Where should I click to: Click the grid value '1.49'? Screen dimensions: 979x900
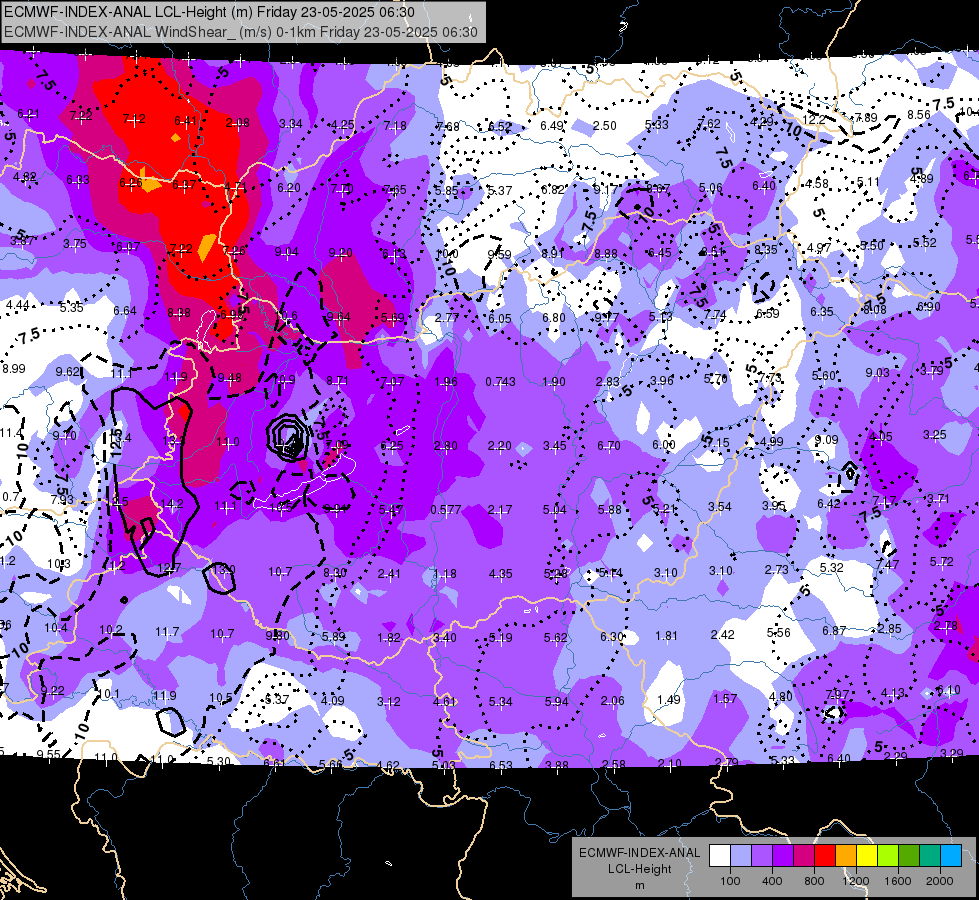669,700
